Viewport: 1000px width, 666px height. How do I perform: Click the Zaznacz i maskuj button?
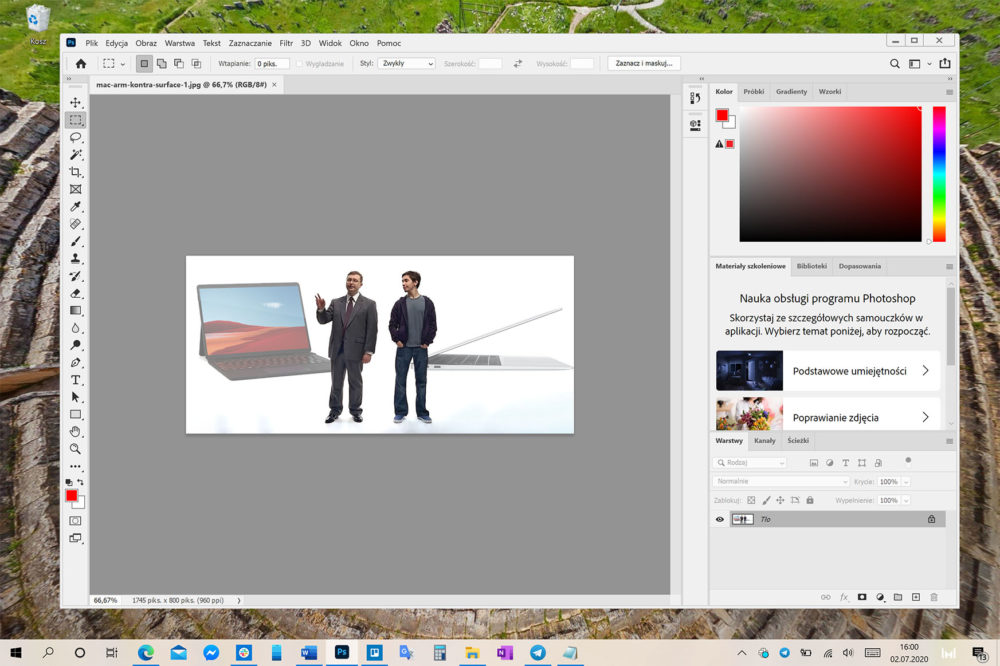click(643, 63)
